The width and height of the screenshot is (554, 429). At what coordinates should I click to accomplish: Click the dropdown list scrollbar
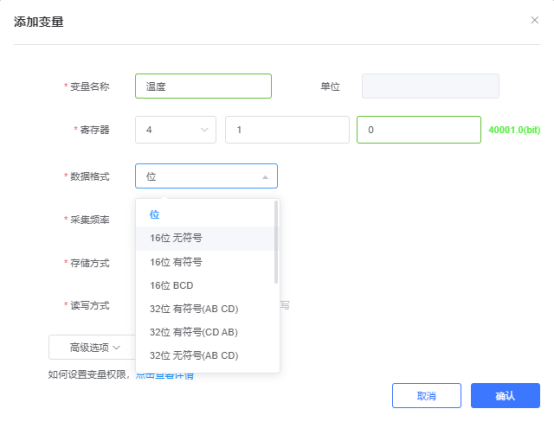276,242
